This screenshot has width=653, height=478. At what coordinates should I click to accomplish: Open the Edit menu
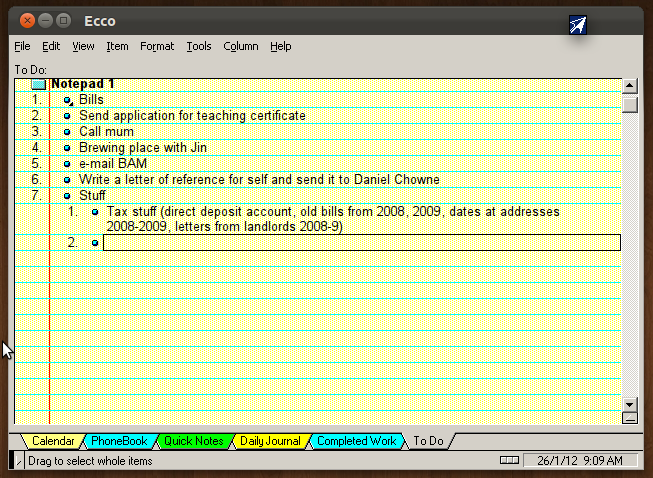click(x=51, y=46)
